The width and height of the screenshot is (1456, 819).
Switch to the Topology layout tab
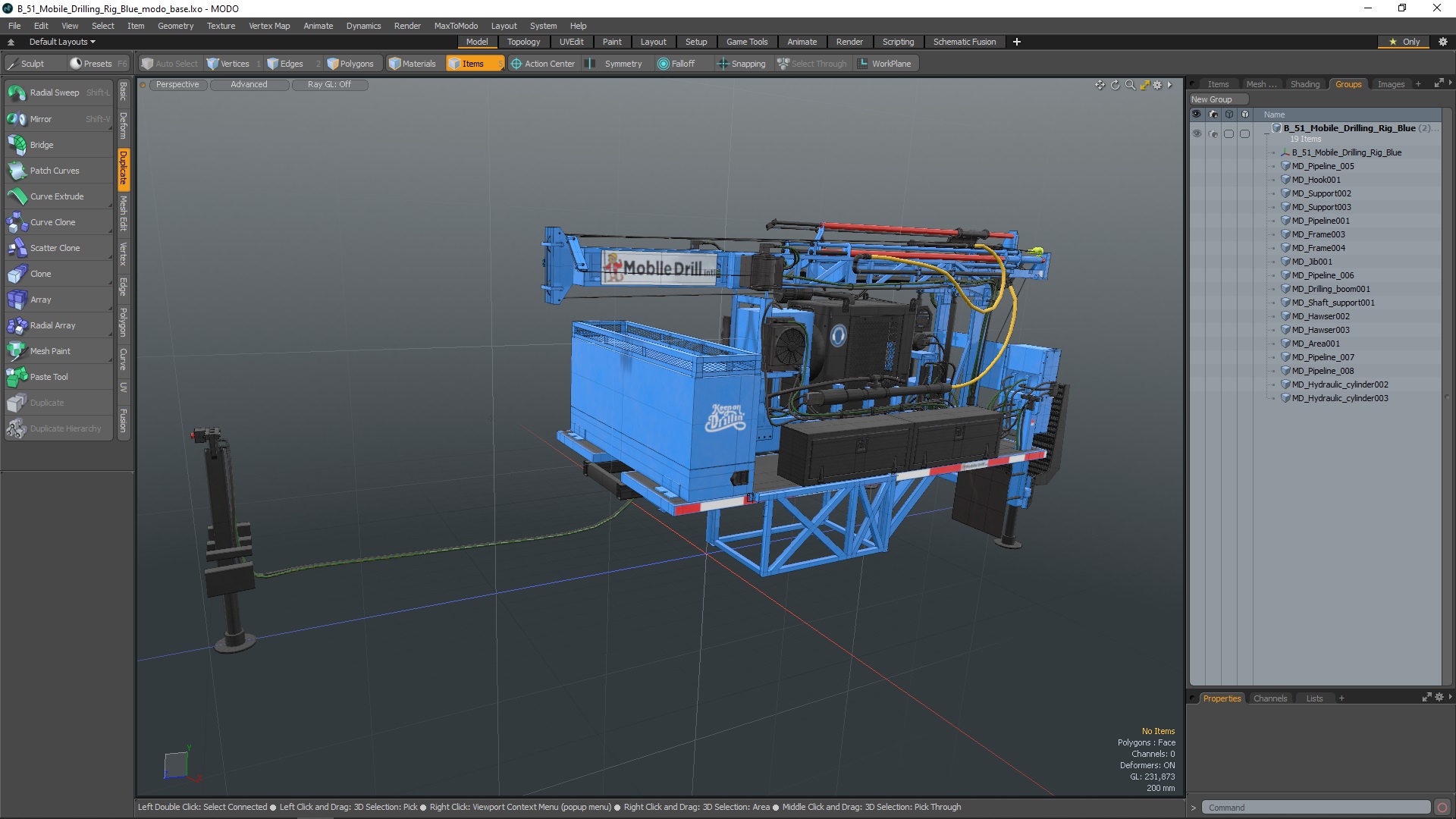523,42
